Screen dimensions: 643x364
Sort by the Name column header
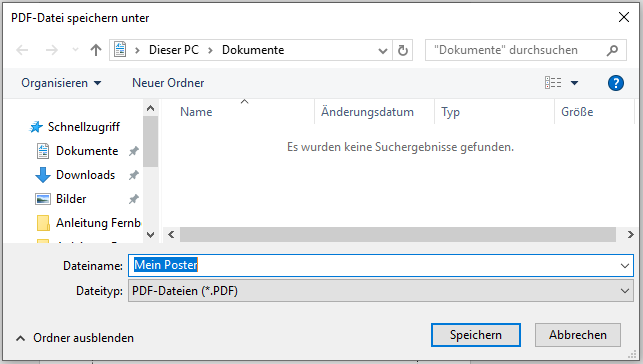pyautogui.click(x=238, y=111)
